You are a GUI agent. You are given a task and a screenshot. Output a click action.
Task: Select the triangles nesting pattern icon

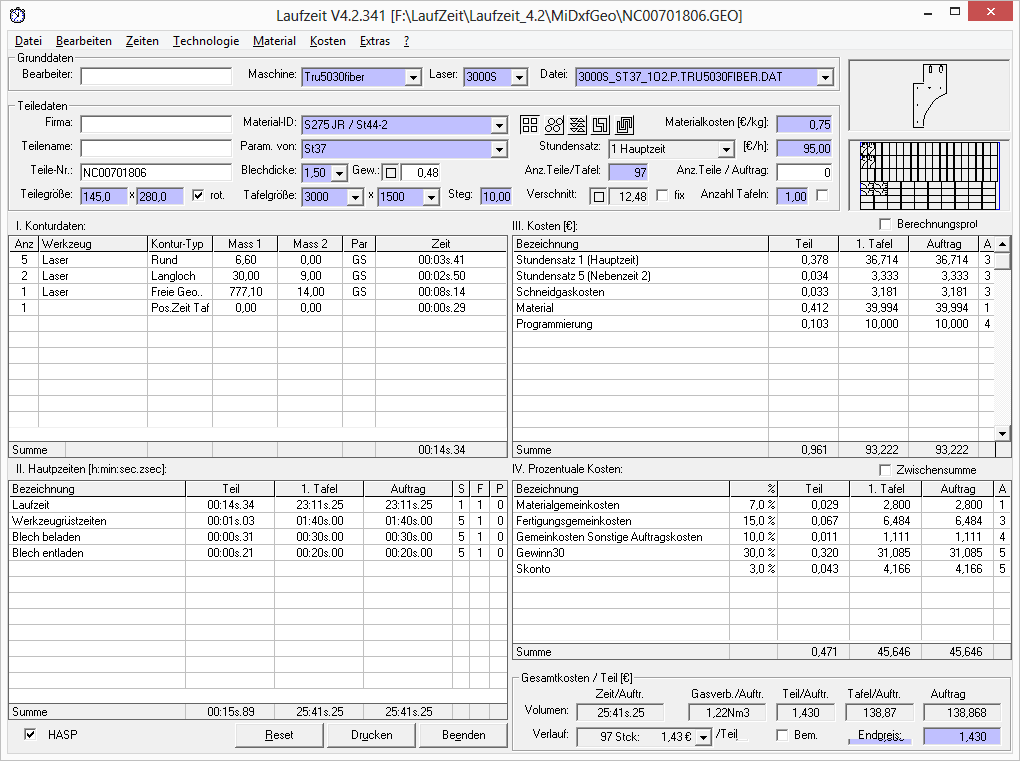pos(578,124)
